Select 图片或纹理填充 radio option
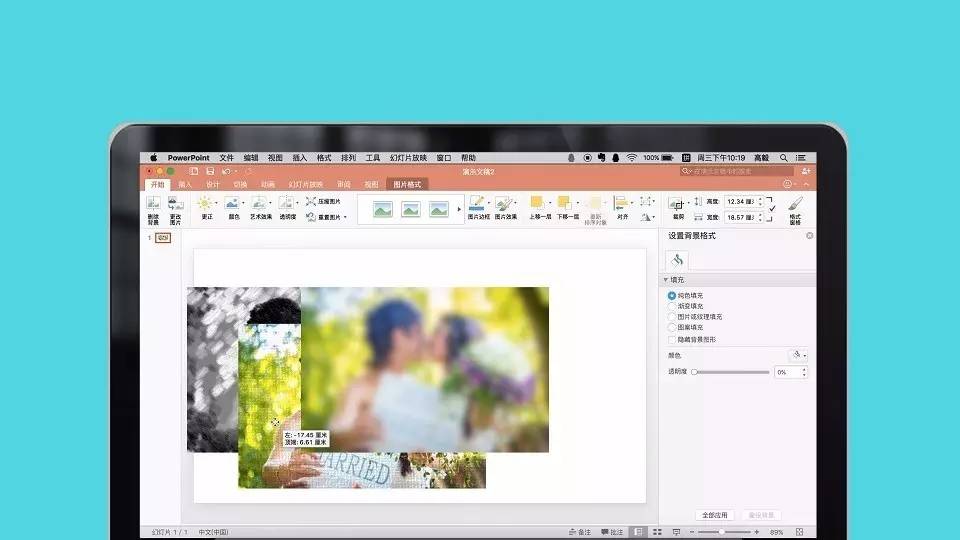The height and width of the screenshot is (540, 960). [672, 317]
